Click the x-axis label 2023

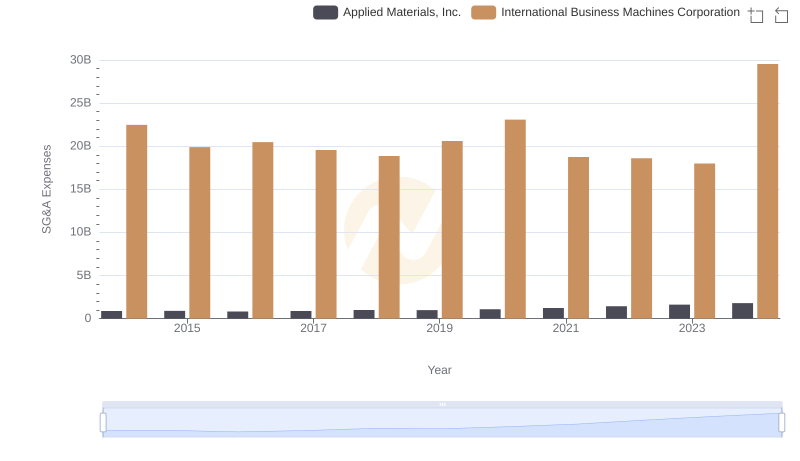(x=692, y=328)
